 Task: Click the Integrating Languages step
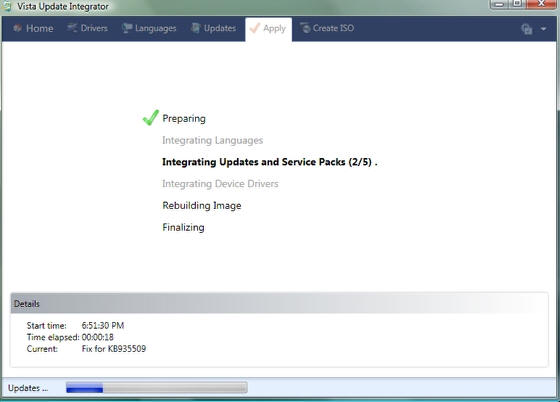coord(212,140)
